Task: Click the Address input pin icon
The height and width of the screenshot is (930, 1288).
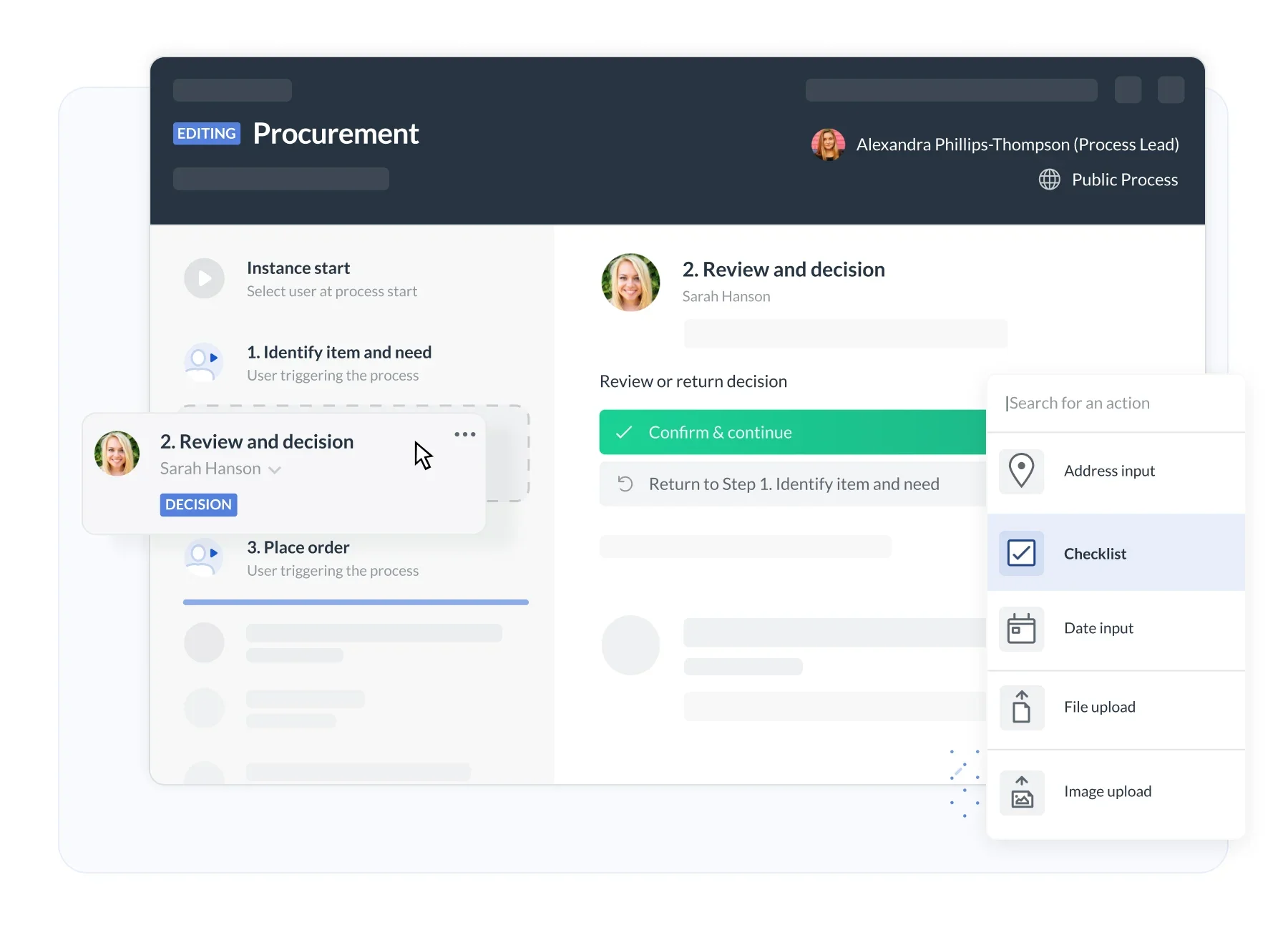Action: (x=1021, y=471)
